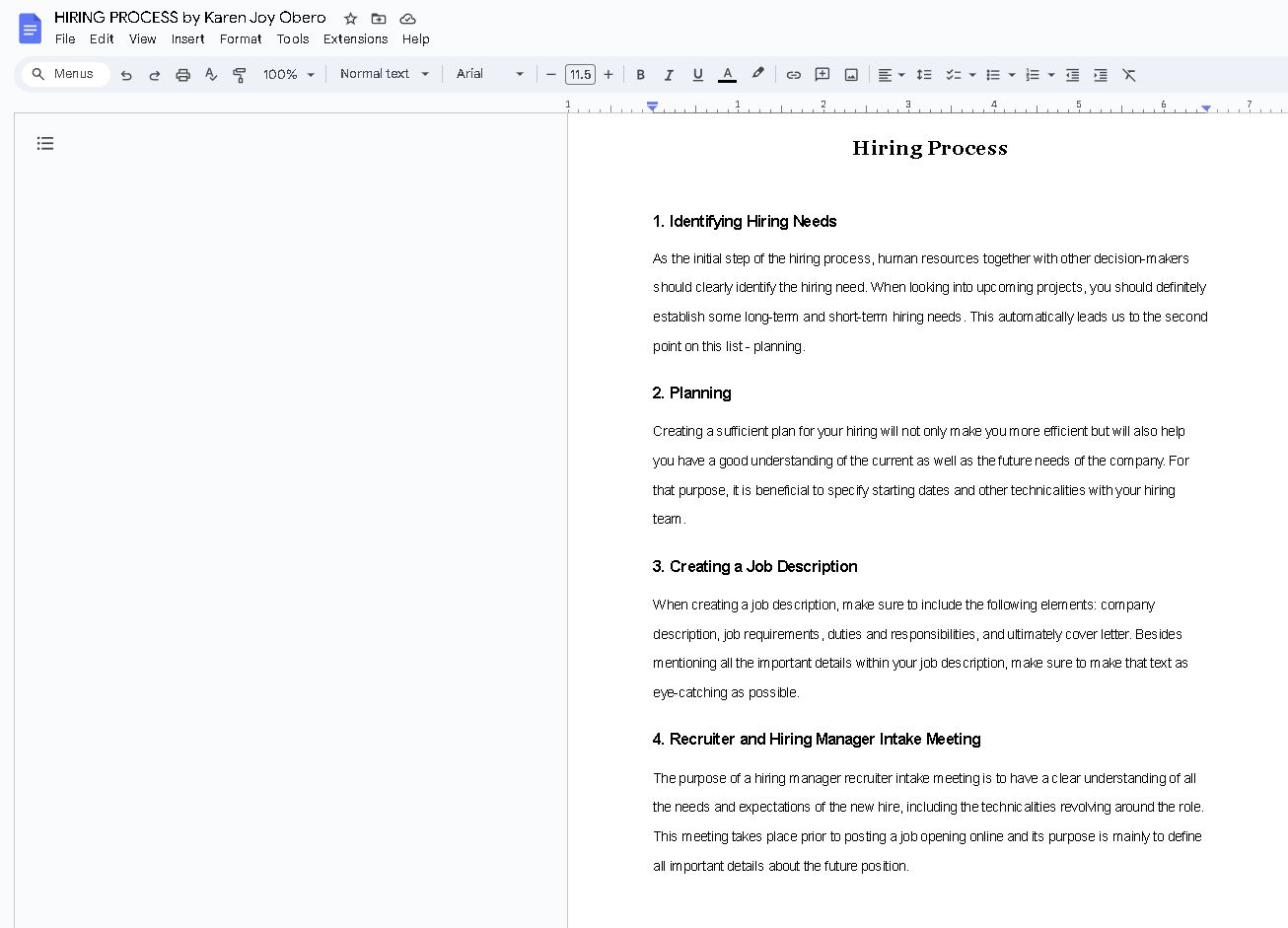1288x928 pixels.
Task: Click the Insert link icon
Action: [793, 75]
